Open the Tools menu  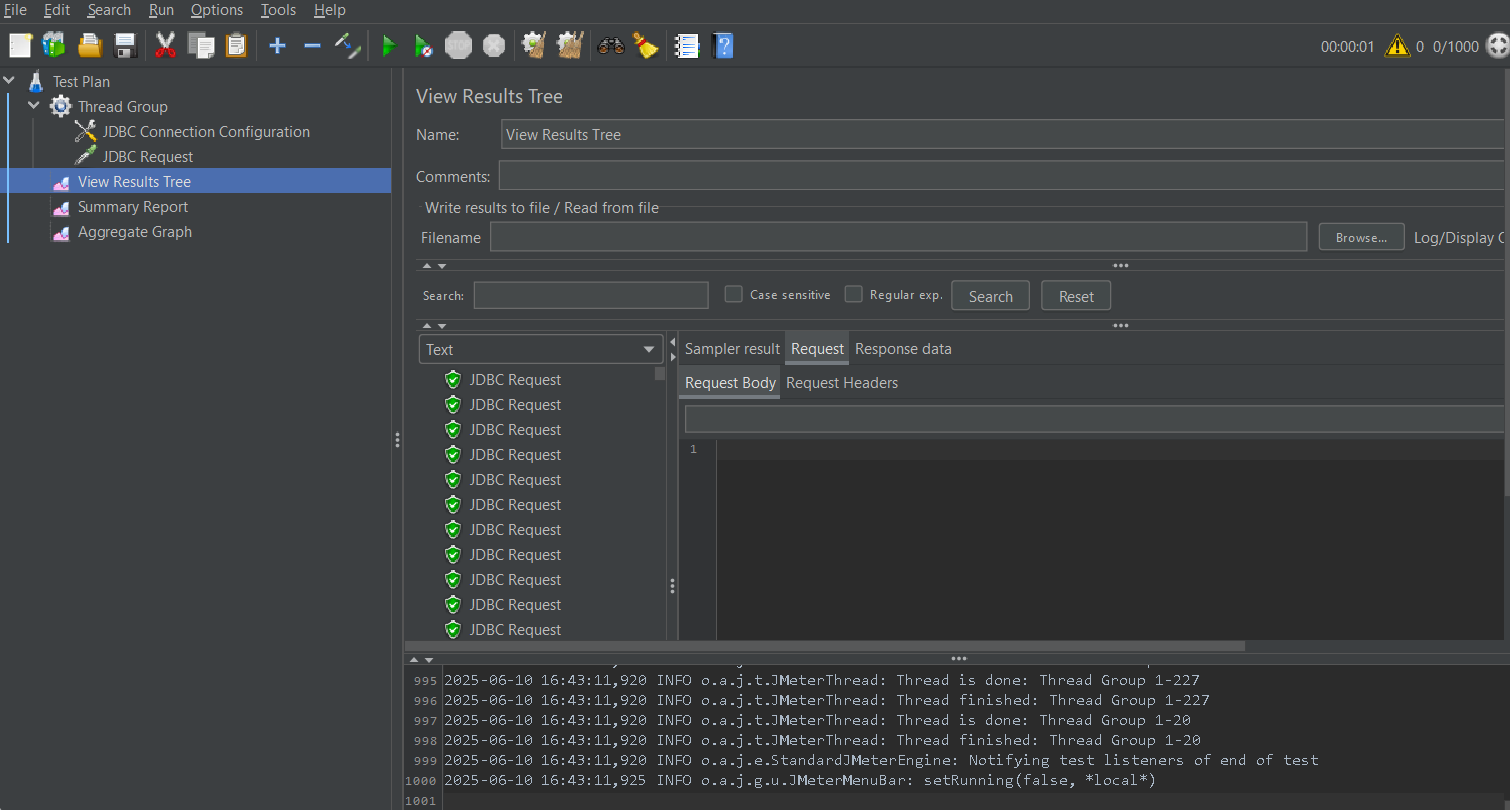tap(278, 10)
